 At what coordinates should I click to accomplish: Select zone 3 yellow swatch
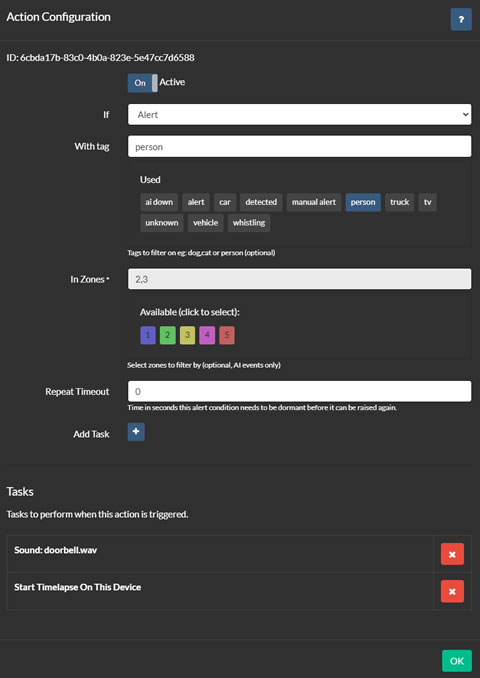[187, 335]
